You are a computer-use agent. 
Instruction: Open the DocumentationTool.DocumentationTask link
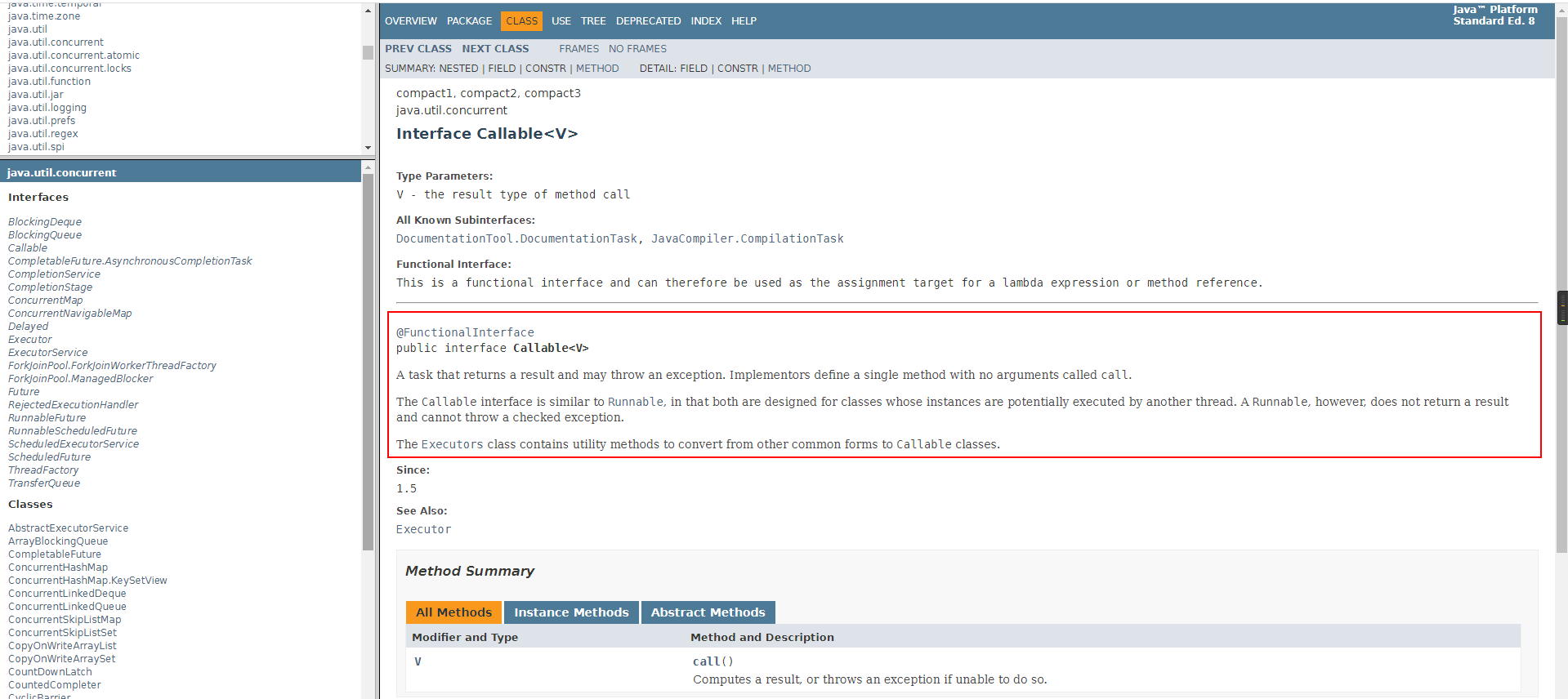[x=516, y=238]
